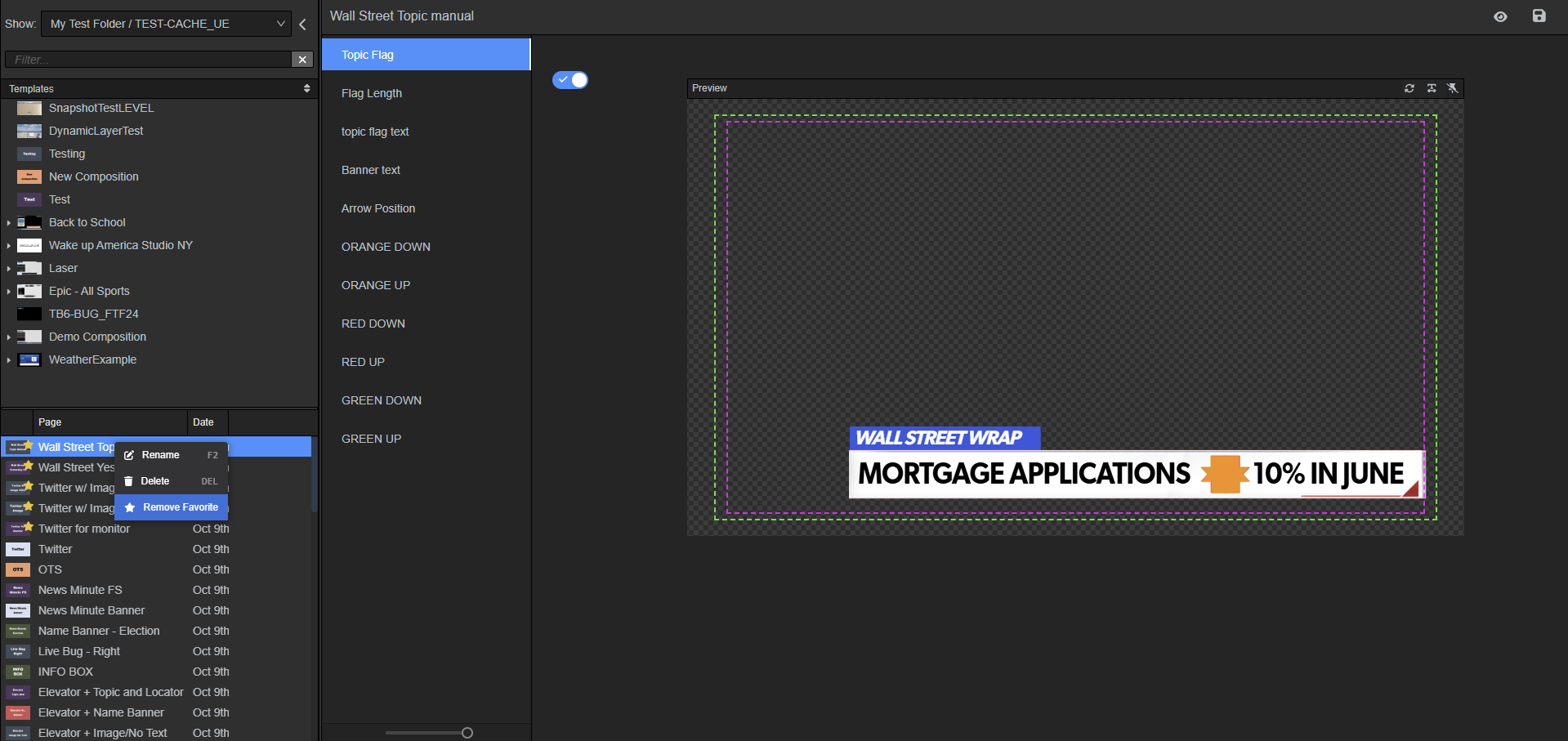Click the text width icon in Preview

coord(1432,88)
